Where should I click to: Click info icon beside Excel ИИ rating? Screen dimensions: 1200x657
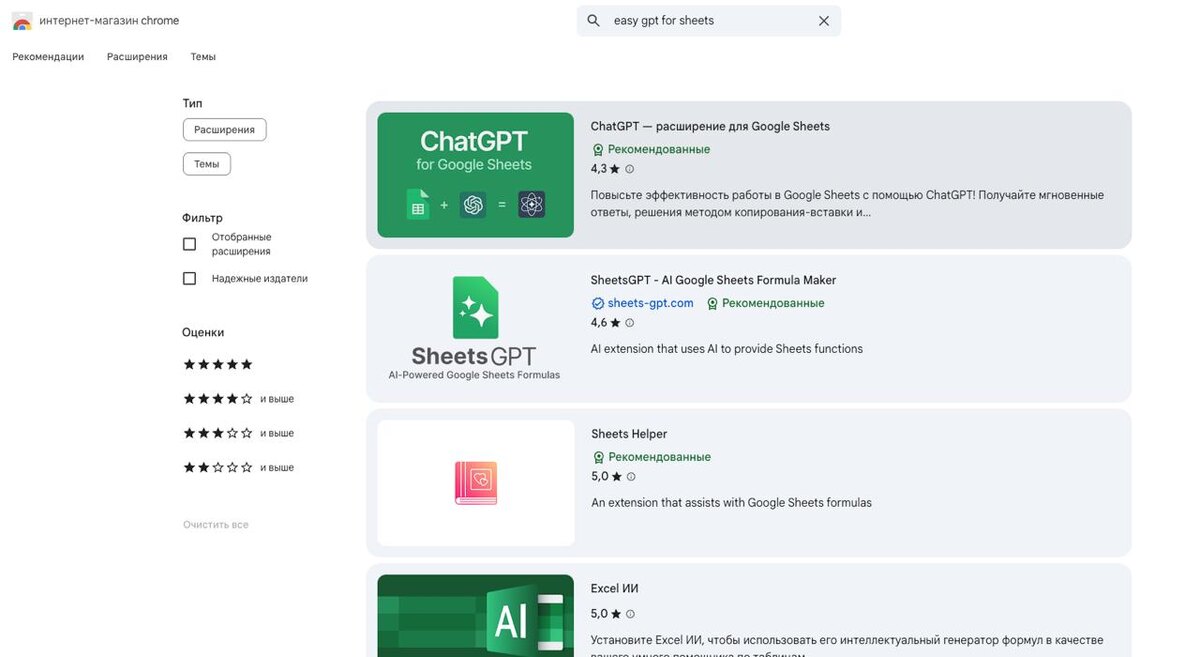tap(630, 614)
